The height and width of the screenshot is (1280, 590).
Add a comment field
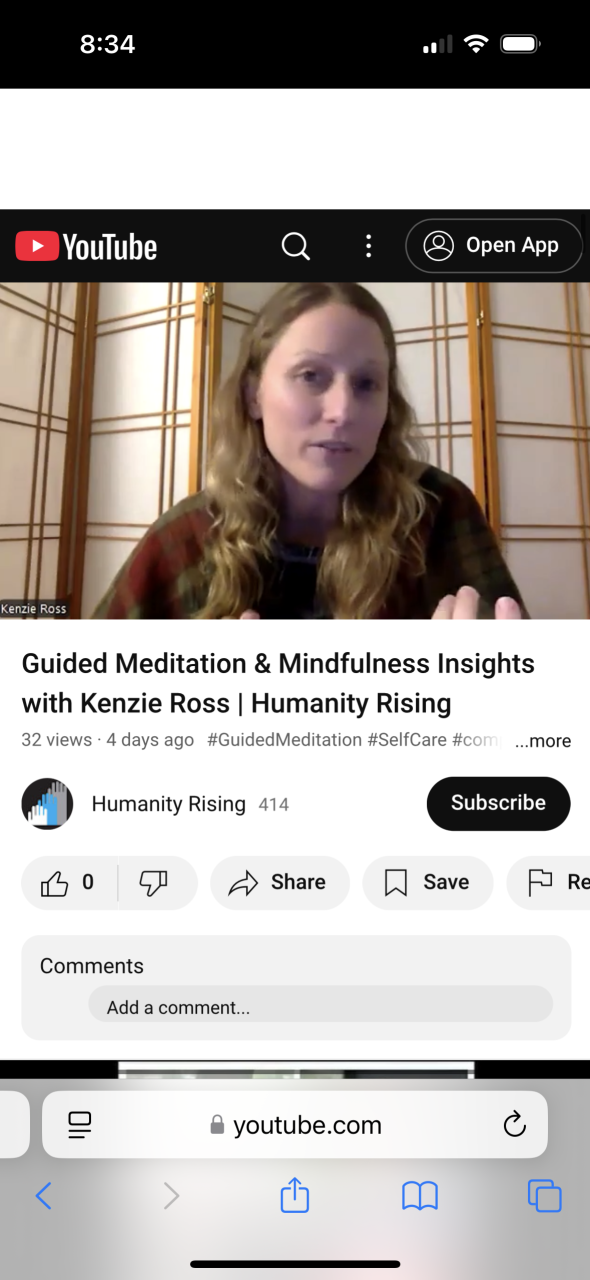click(320, 1005)
